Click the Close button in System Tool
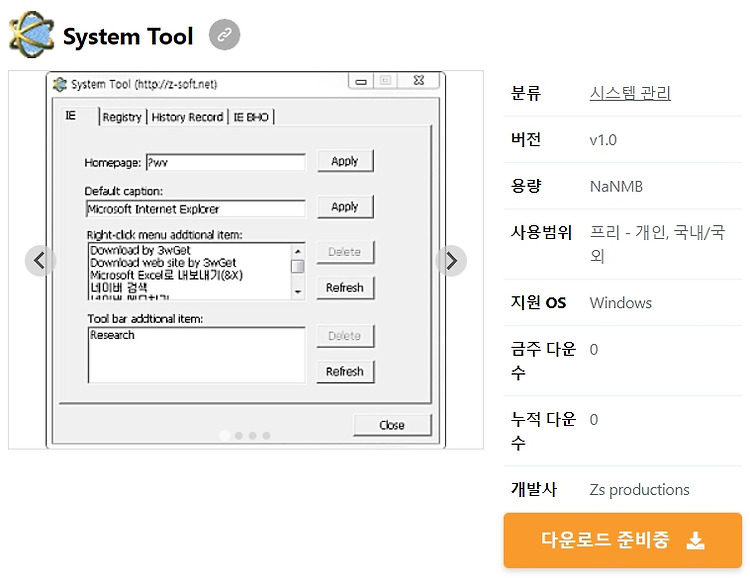 (392, 425)
